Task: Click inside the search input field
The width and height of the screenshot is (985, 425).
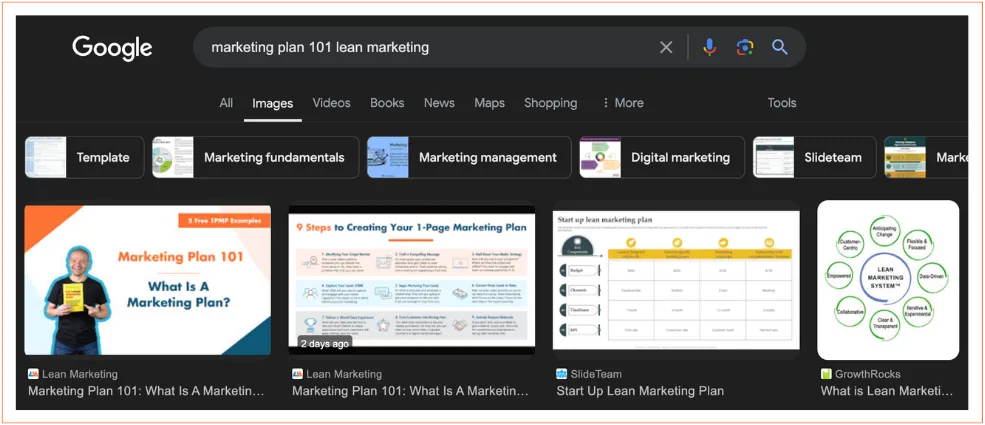Action: point(427,47)
